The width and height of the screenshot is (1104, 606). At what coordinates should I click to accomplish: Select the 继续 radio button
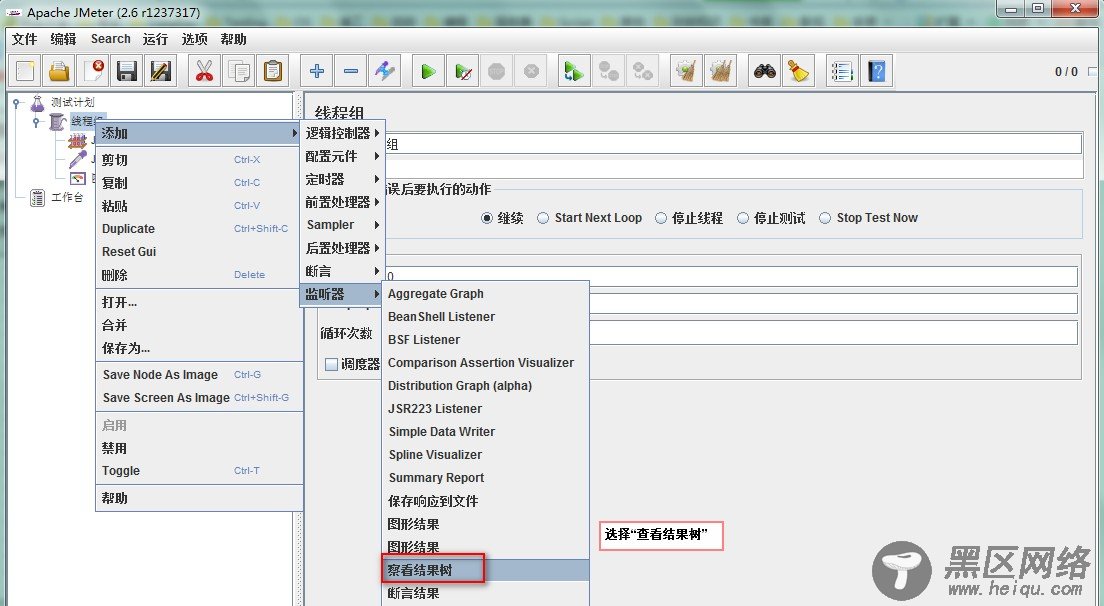(x=487, y=218)
